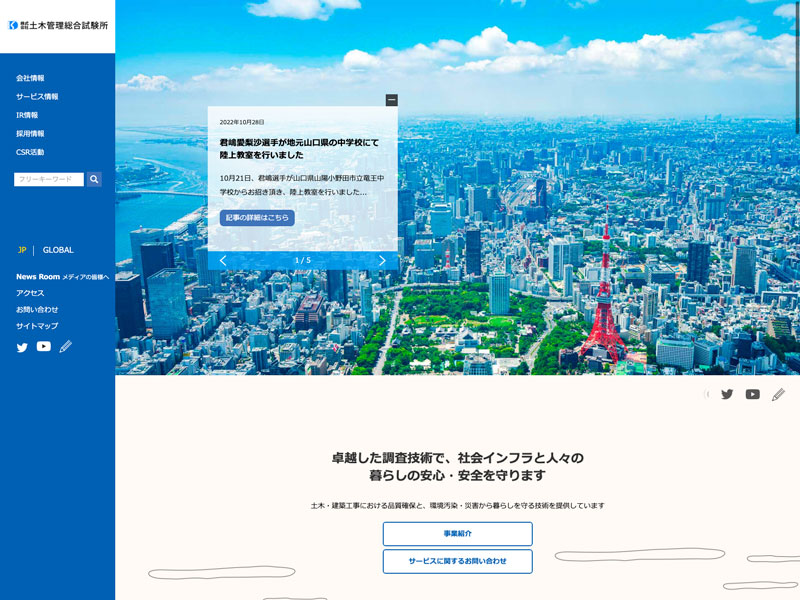800x600 pixels.
Task: Open the 会社情報 menu item
Action: 30,78
